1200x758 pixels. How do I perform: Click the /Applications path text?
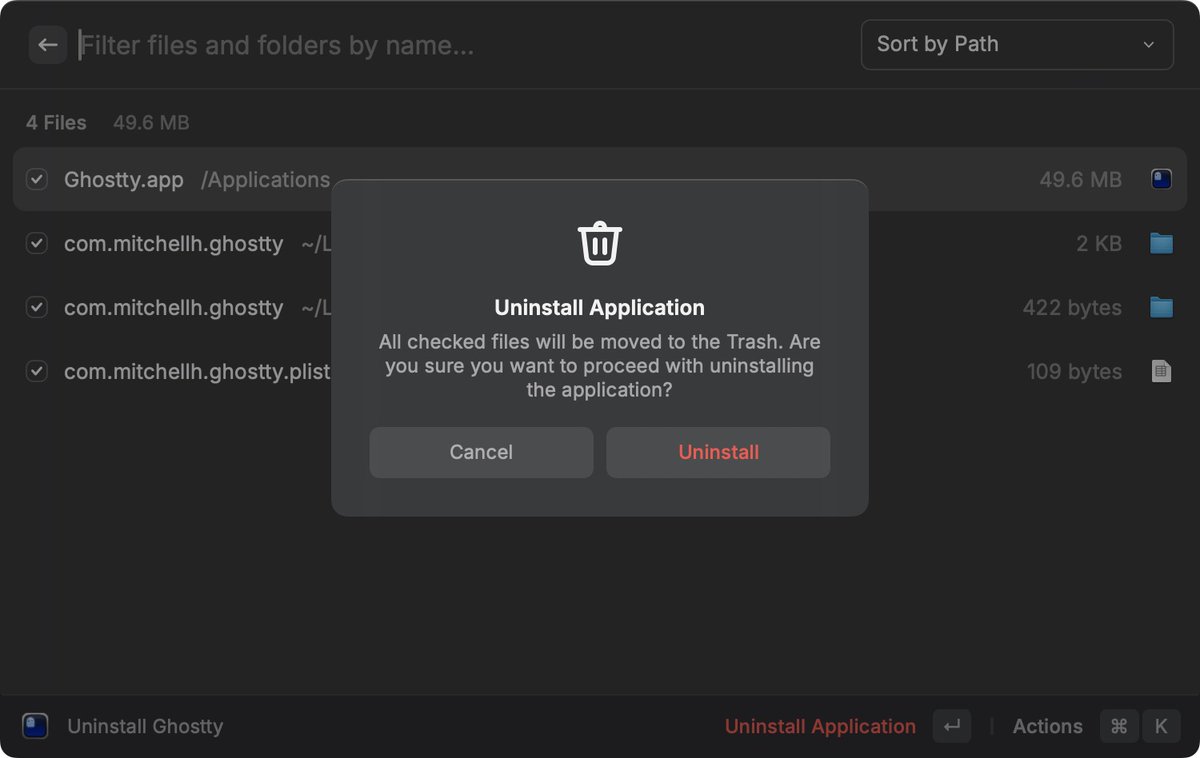[265, 180]
